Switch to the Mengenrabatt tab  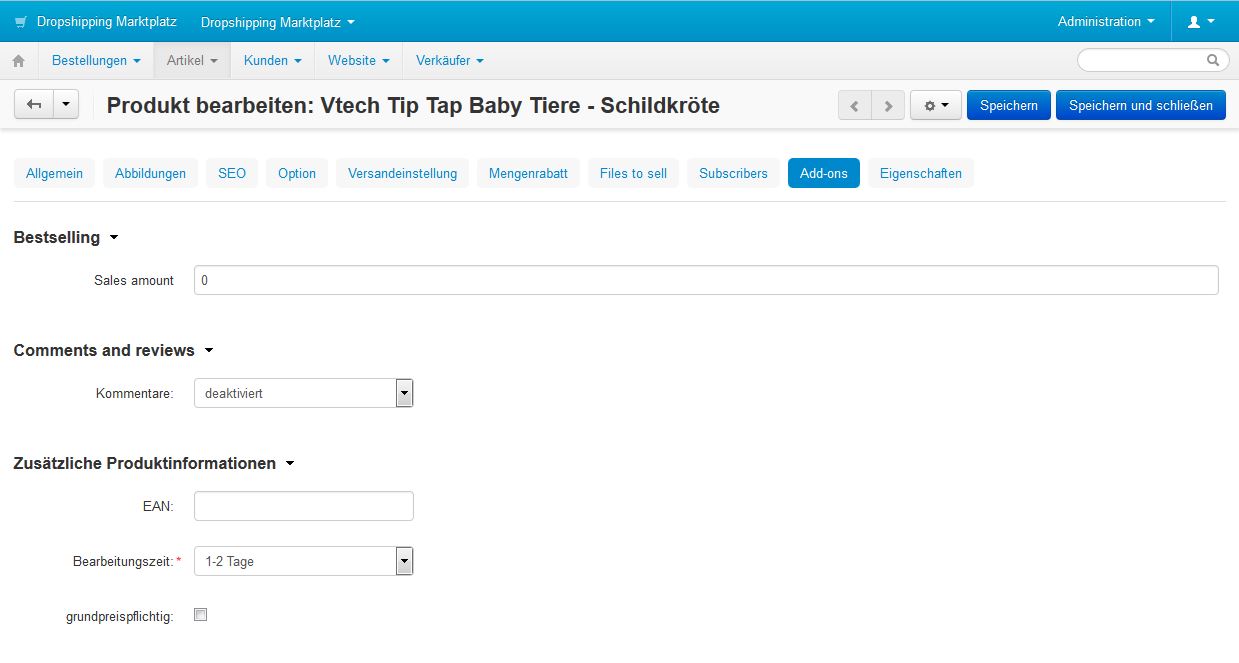(x=528, y=173)
